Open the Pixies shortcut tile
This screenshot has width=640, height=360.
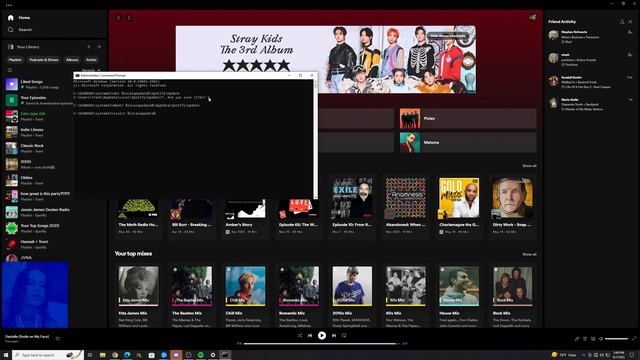pyautogui.click(x=468, y=118)
